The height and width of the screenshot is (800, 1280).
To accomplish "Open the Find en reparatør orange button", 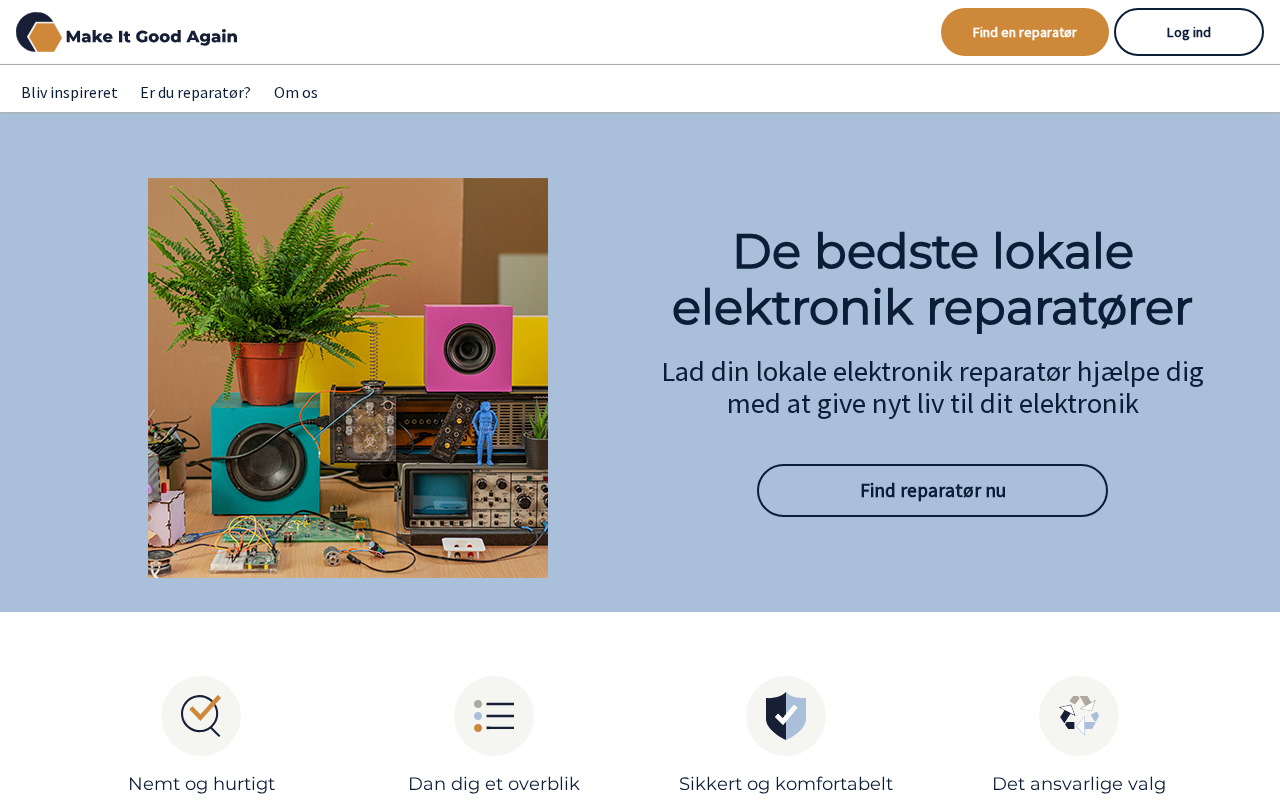I will pyautogui.click(x=1025, y=32).
